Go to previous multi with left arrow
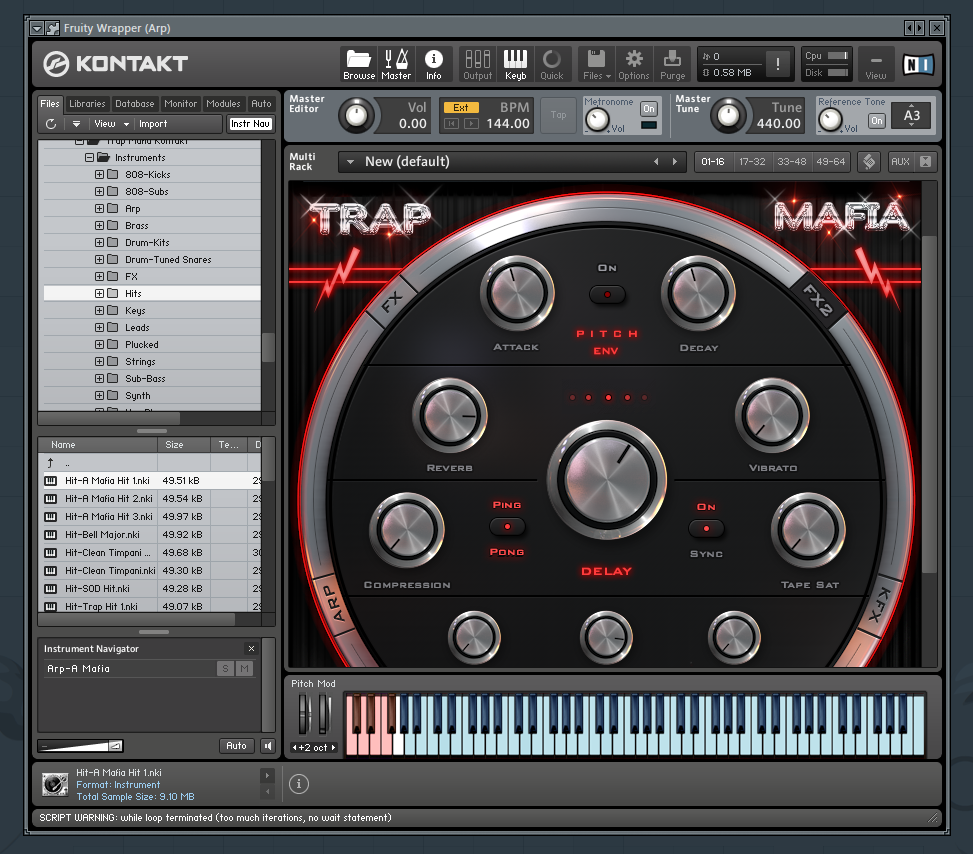Screen dimensions: 973x854 tap(656, 161)
